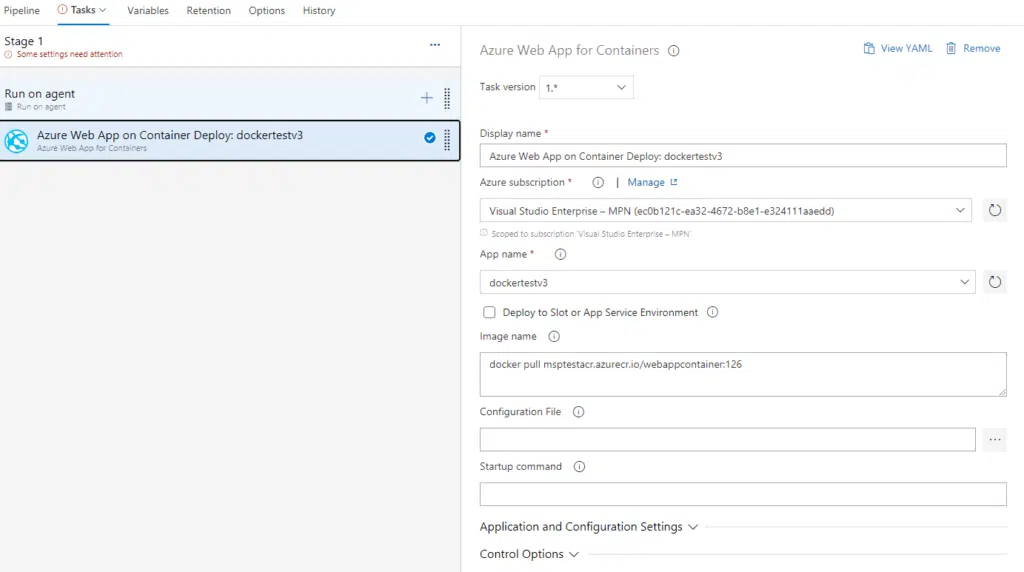Show Azure subscription info tooltip

pos(598,183)
